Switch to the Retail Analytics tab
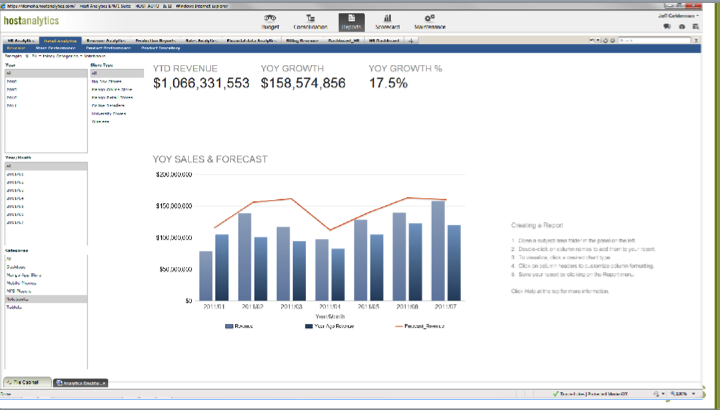The width and height of the screenshot is (720, 410). click(60, 41)
